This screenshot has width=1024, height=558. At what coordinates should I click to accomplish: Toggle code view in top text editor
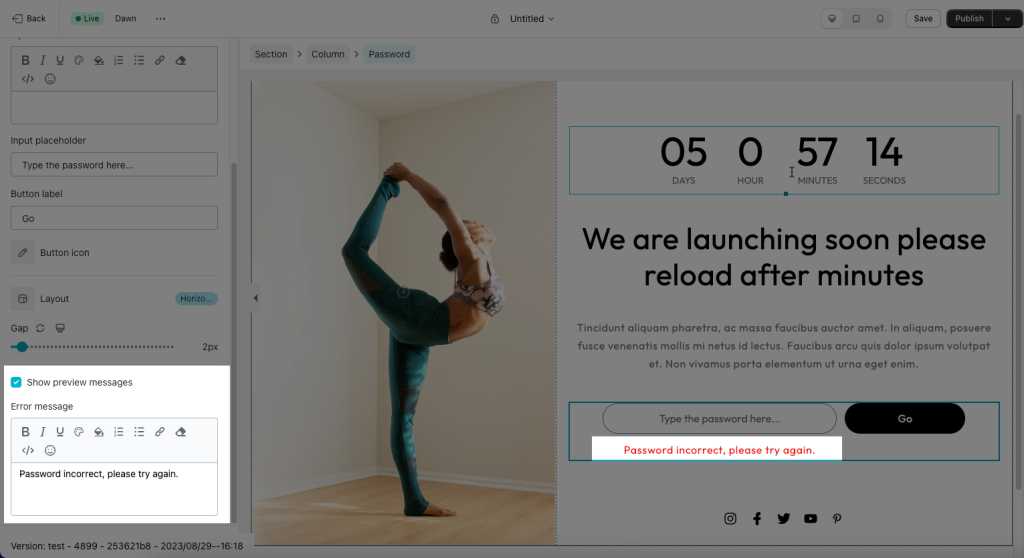pos(27,79)
